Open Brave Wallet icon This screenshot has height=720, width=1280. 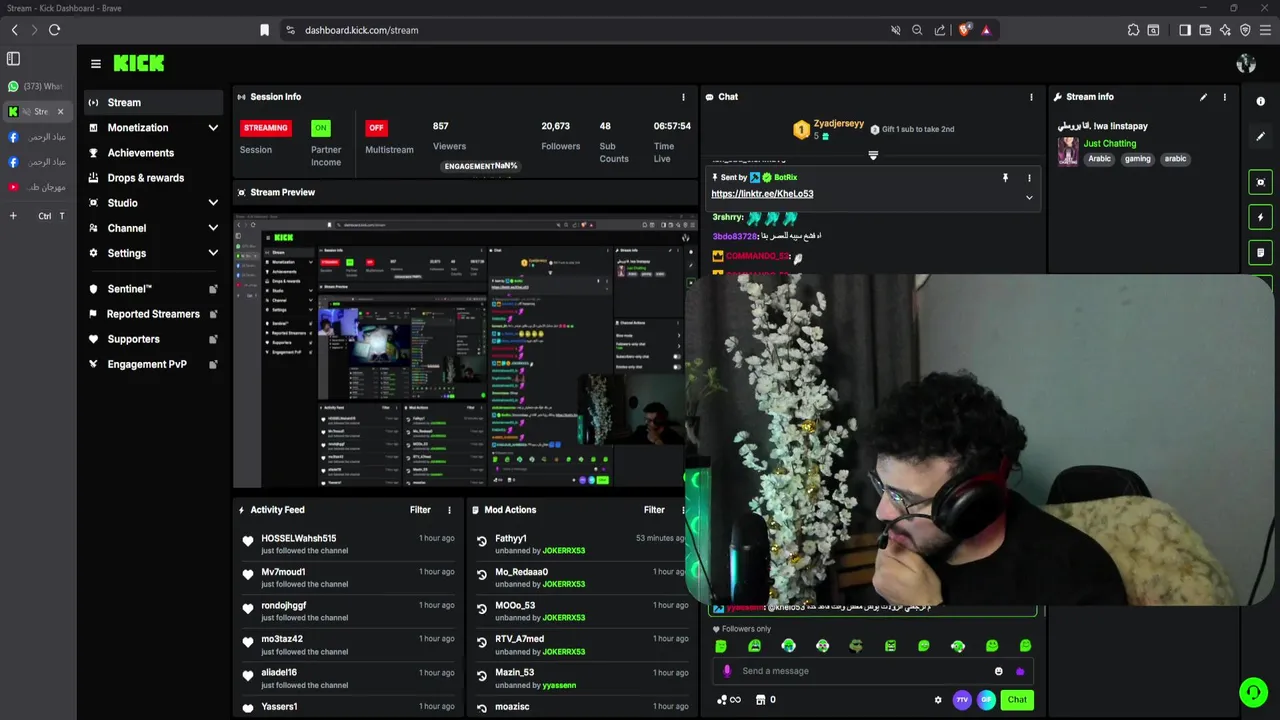(x=1205, y=30)
